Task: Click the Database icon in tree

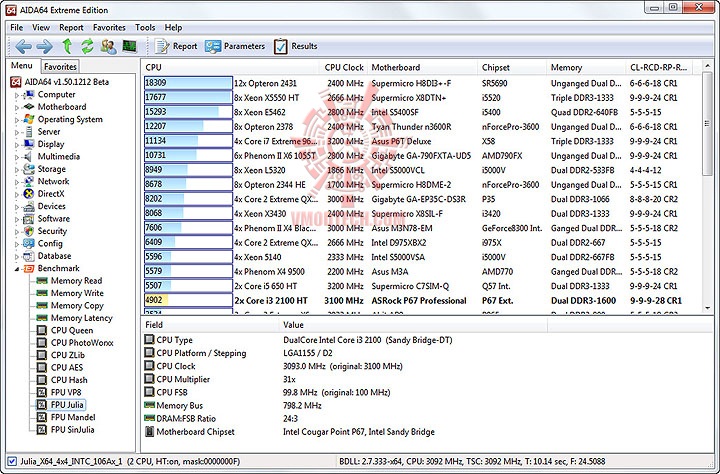Action: coord(29,256)
